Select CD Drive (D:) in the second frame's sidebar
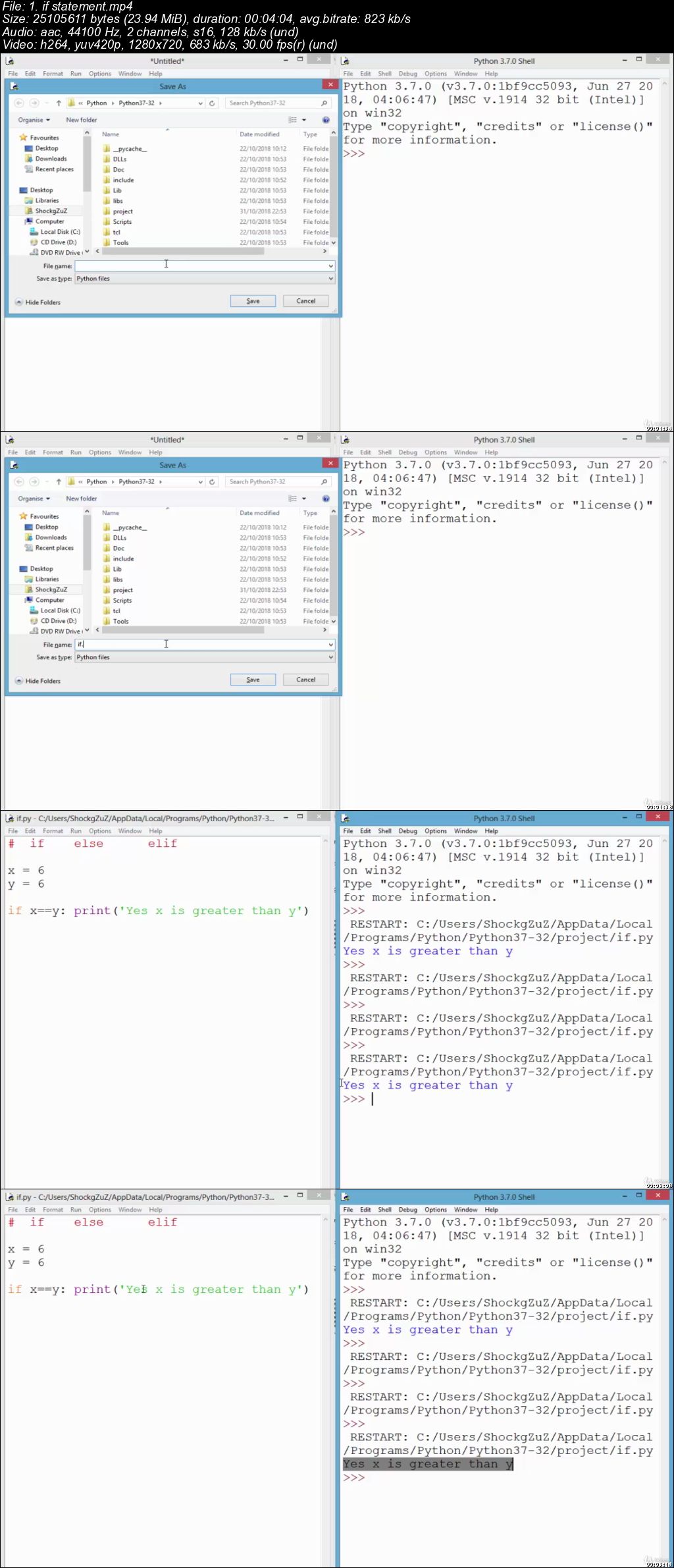This screenshot has width=674, height=1568. 58,621
